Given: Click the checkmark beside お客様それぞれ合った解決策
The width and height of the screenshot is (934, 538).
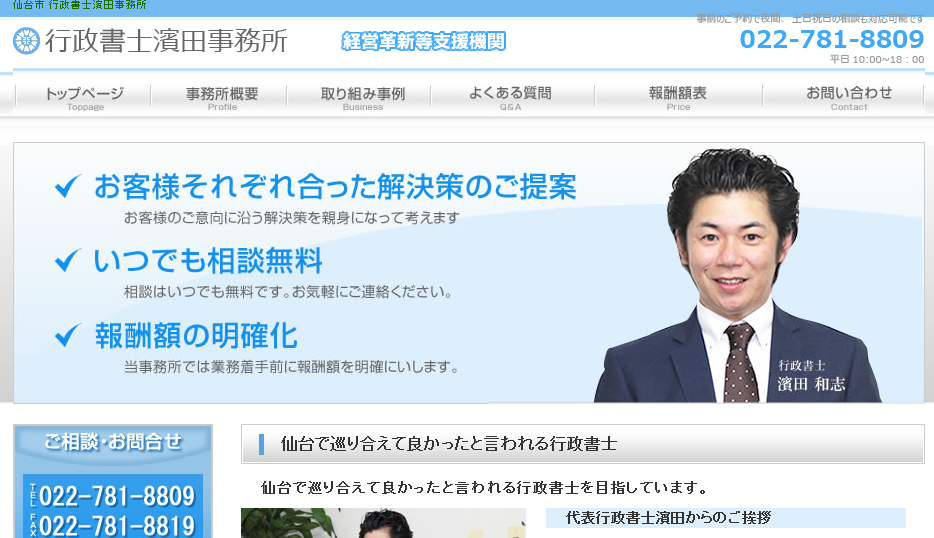Looking at the screenshot, I should pos(67,186).
